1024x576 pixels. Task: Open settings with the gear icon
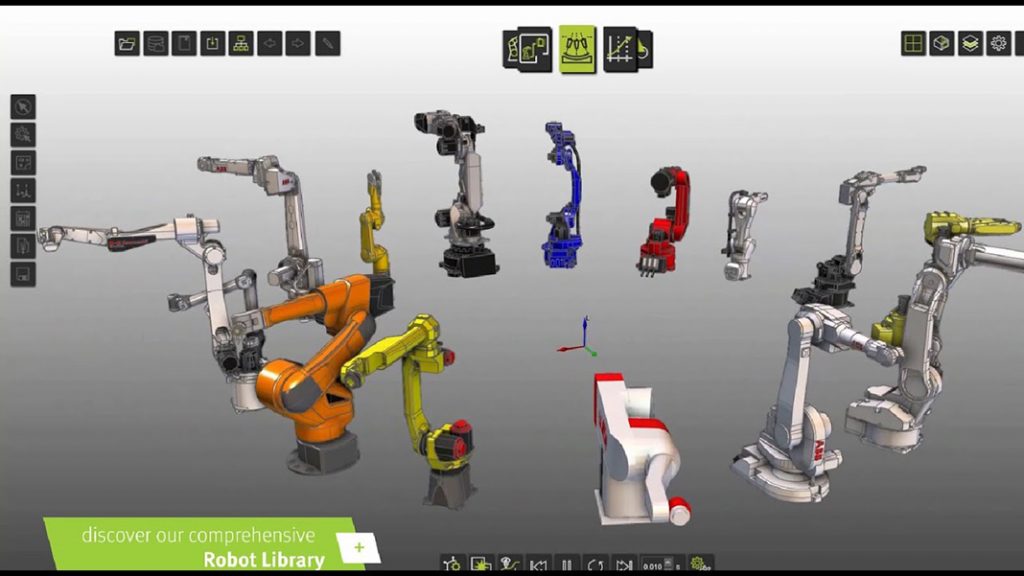[999, 44]
